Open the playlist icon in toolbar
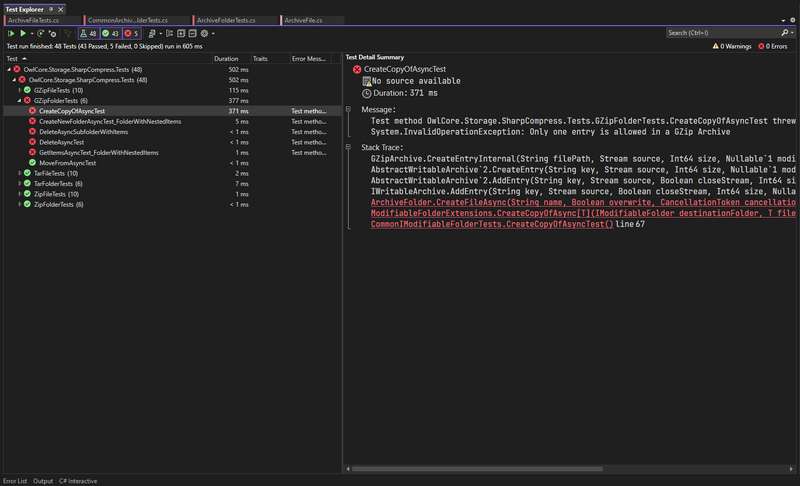Viewport: 800px width, 486px height. [x=152, y=33]
